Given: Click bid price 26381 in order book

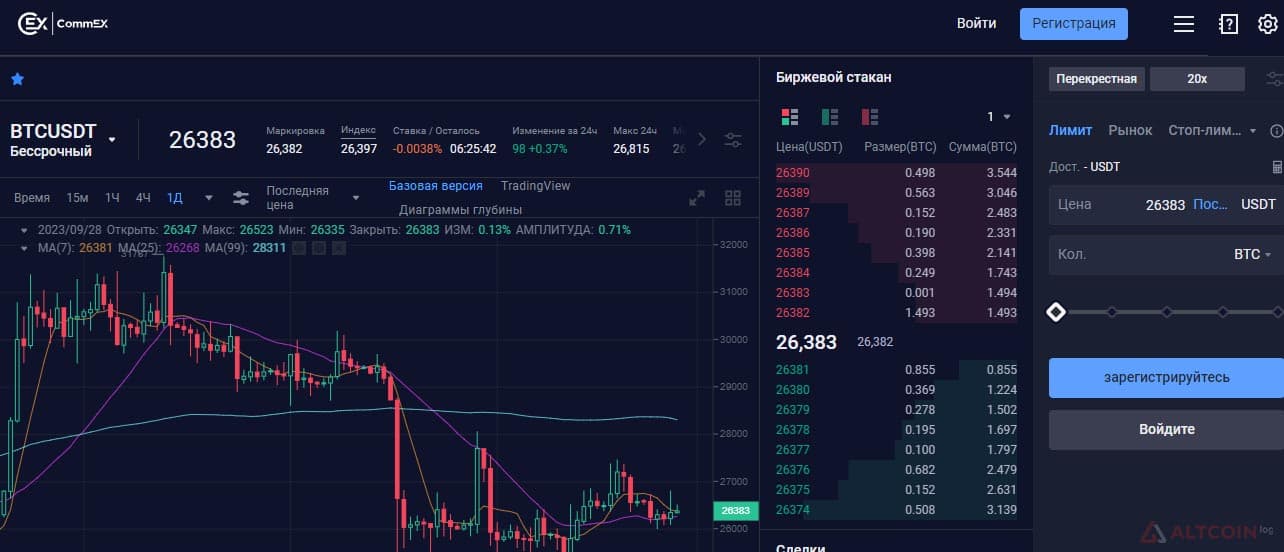Looking at the screenshot, I should point(793,370).
